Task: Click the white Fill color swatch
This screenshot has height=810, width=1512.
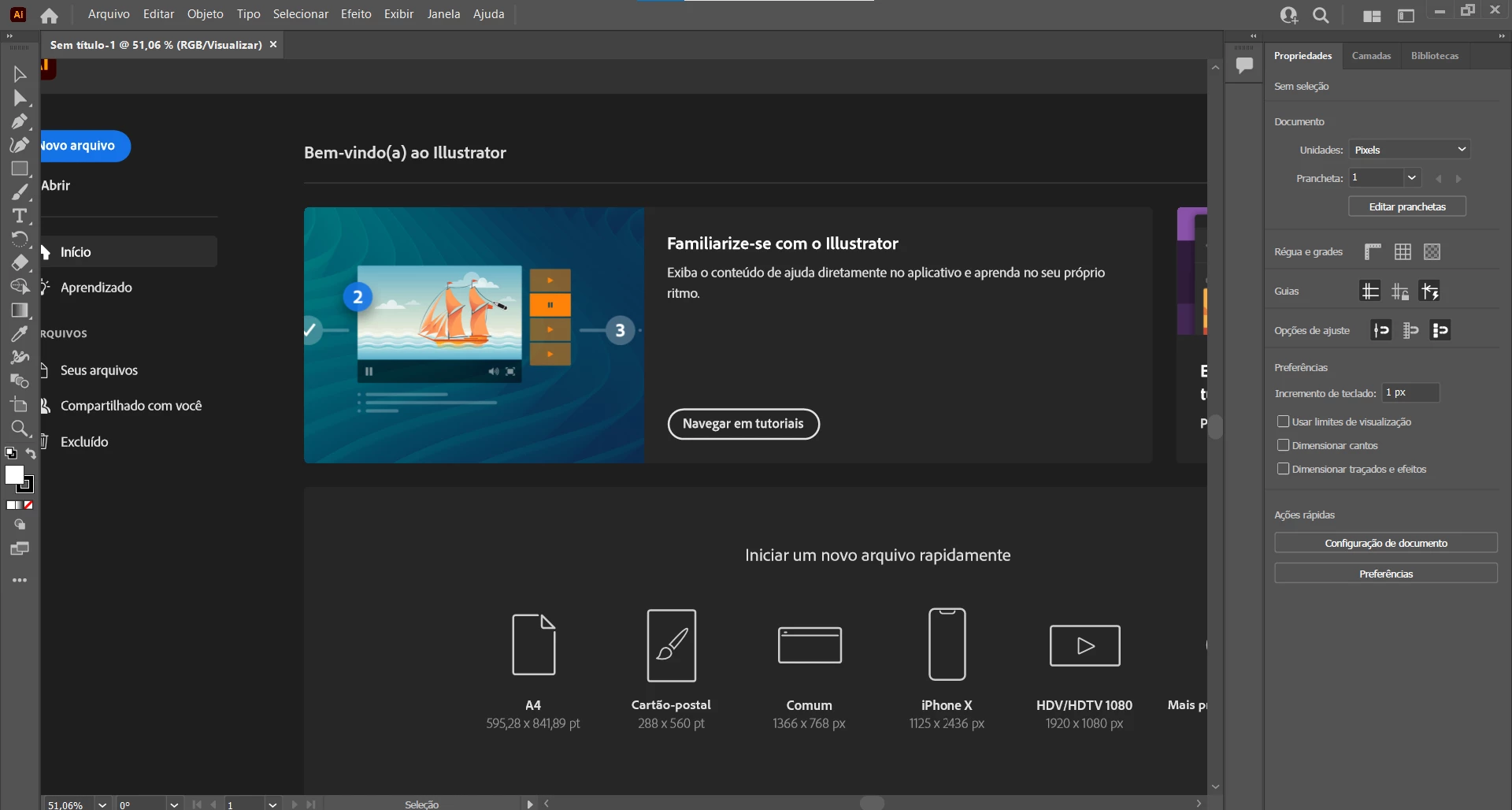Action: coord(14,474)
